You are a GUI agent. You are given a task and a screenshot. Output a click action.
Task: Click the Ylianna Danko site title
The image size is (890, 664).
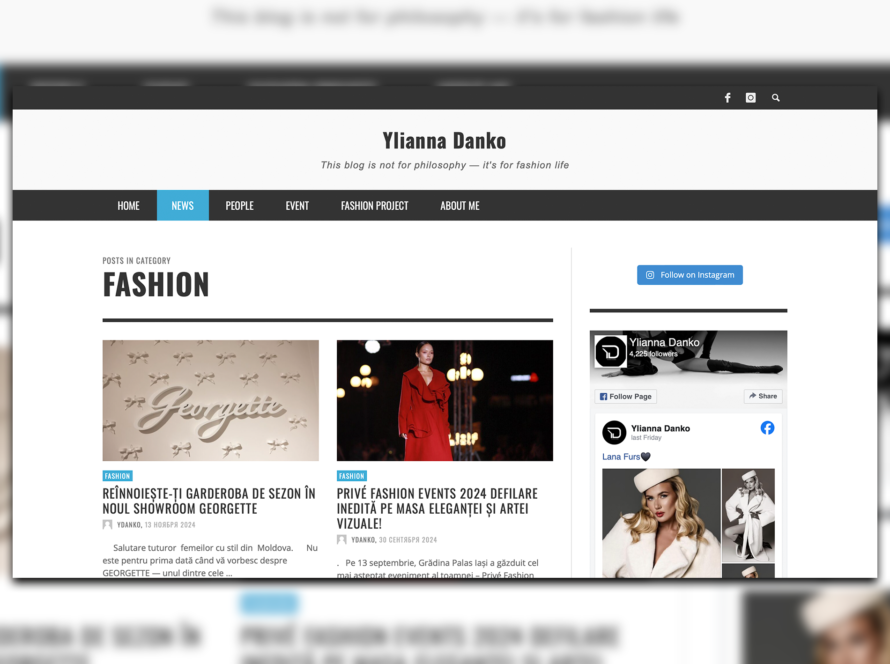(x=444, y=141)
